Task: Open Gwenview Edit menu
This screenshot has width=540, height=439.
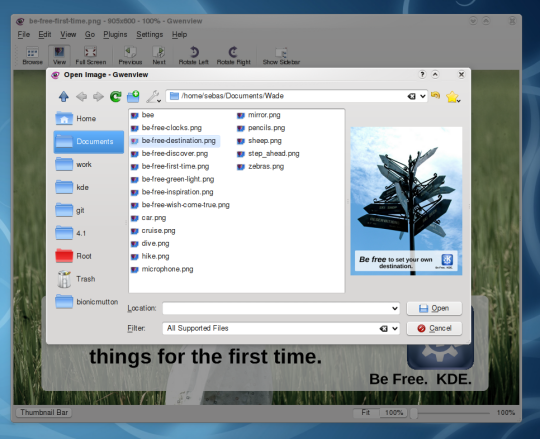Action: (45, 34)
